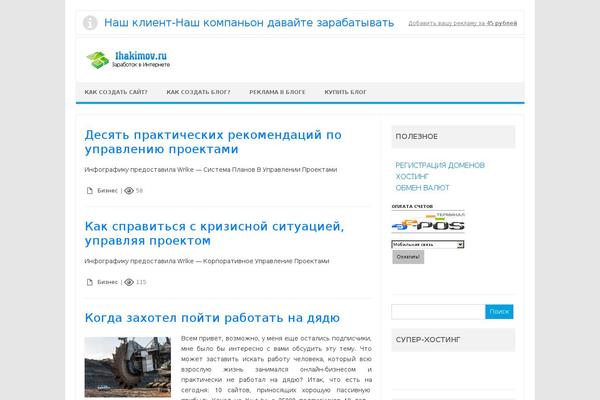
Task: Click 'Система Планов В Управлении Проектами' text
Action: point(270,170)
